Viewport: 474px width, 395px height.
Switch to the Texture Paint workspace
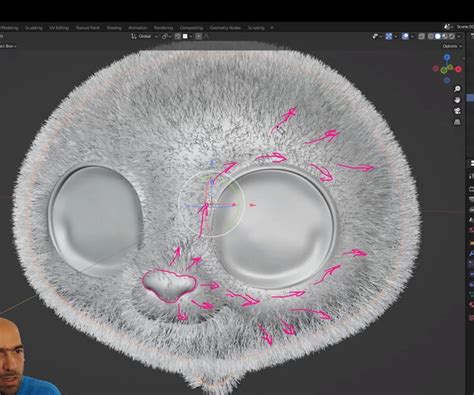(x=87, y=28)
